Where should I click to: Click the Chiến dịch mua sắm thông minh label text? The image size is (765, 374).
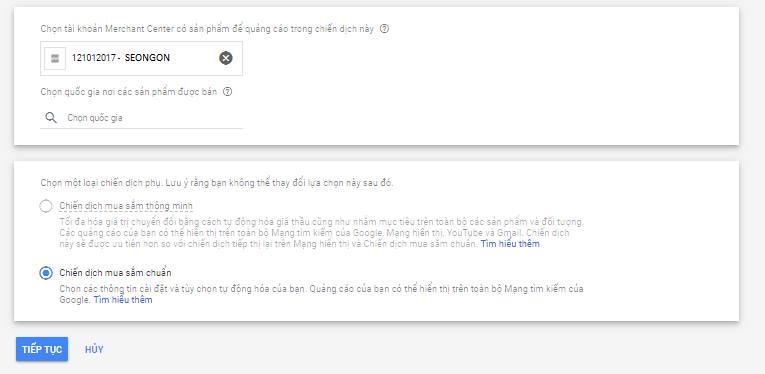click(x=126, y=206)
